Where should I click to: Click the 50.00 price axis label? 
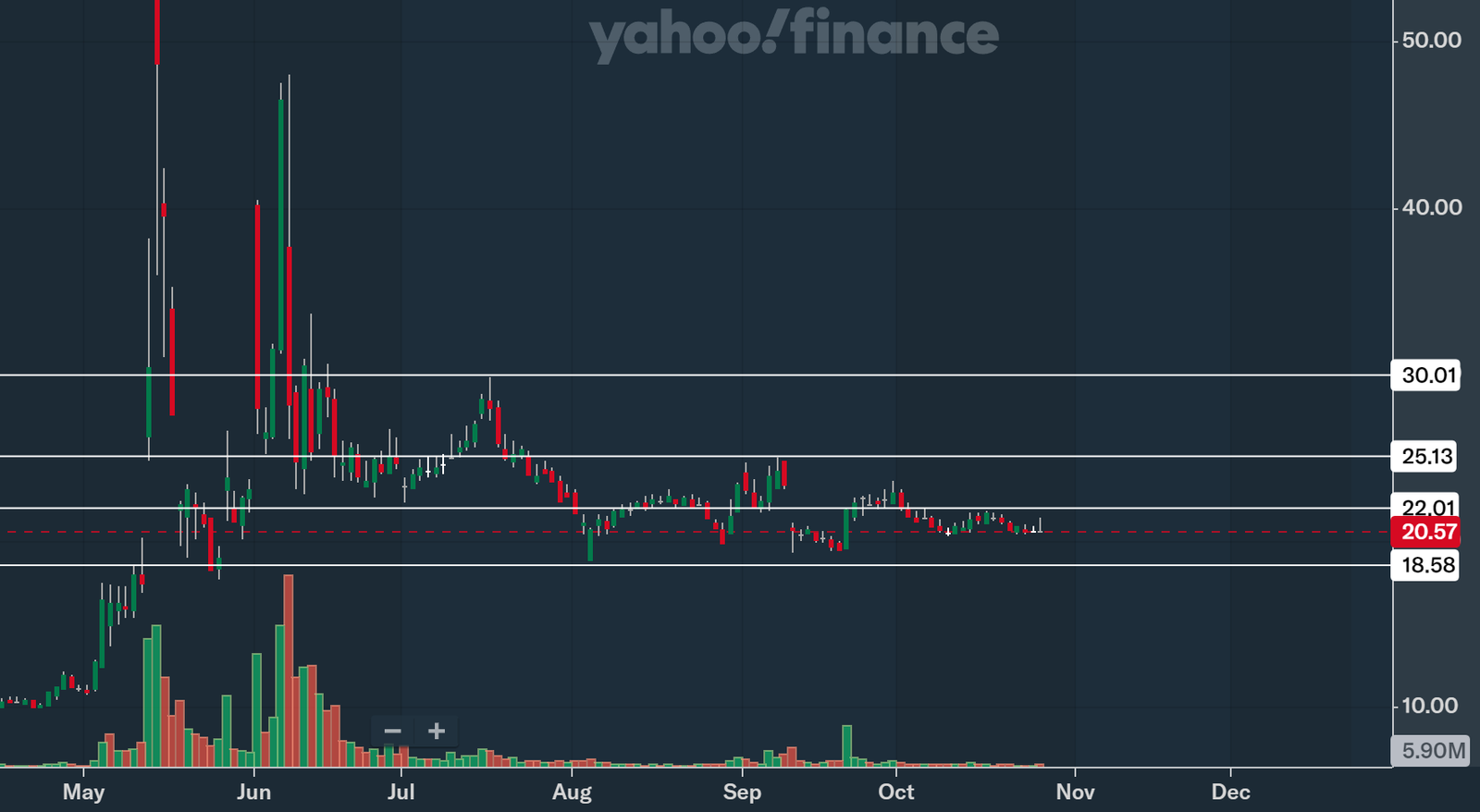1431,40
